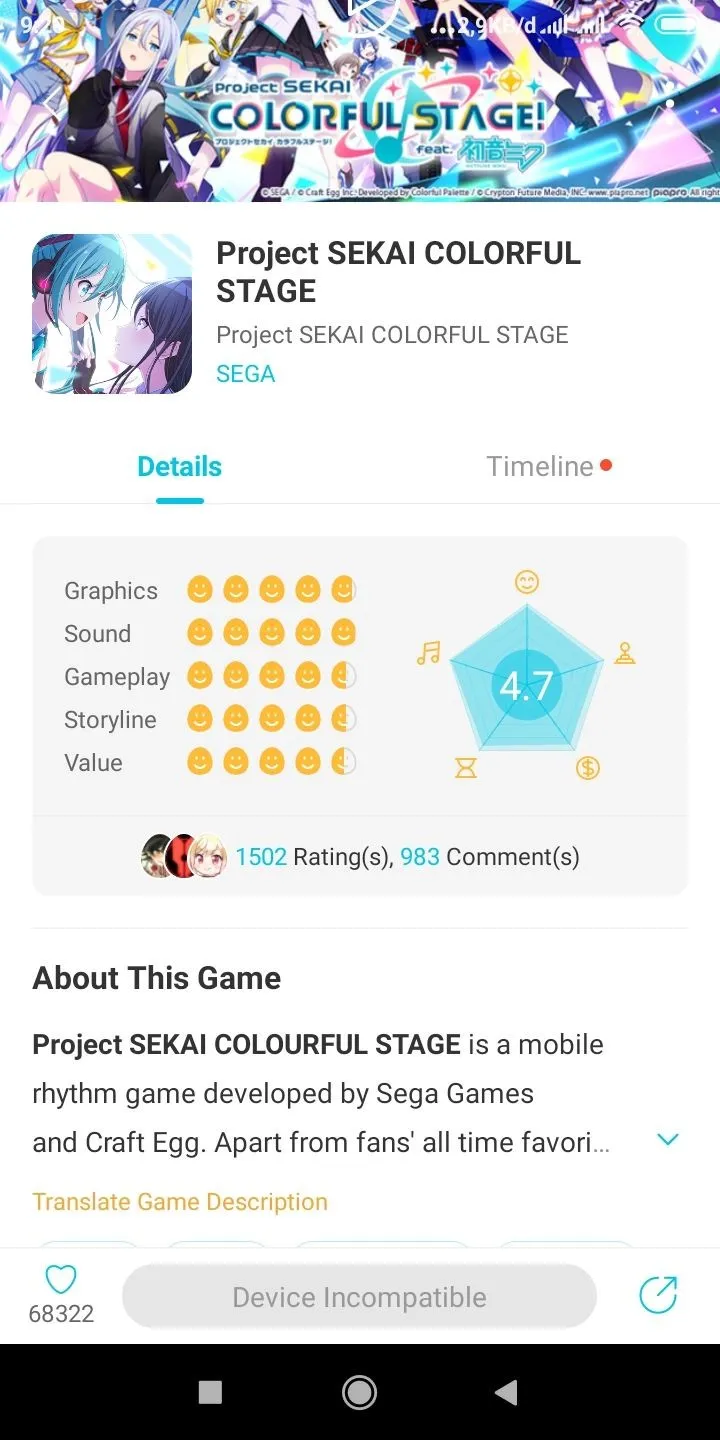This screenshot has height=1440, width=720.
Task: Tap Translate Game Description link
Action: [x=180, y=1202]
